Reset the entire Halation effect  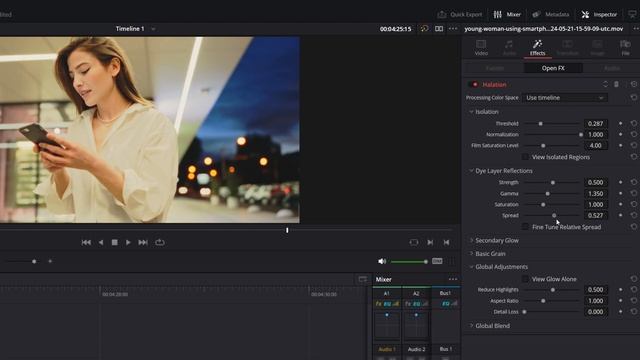pyautogui.click(x=633, y=84)
